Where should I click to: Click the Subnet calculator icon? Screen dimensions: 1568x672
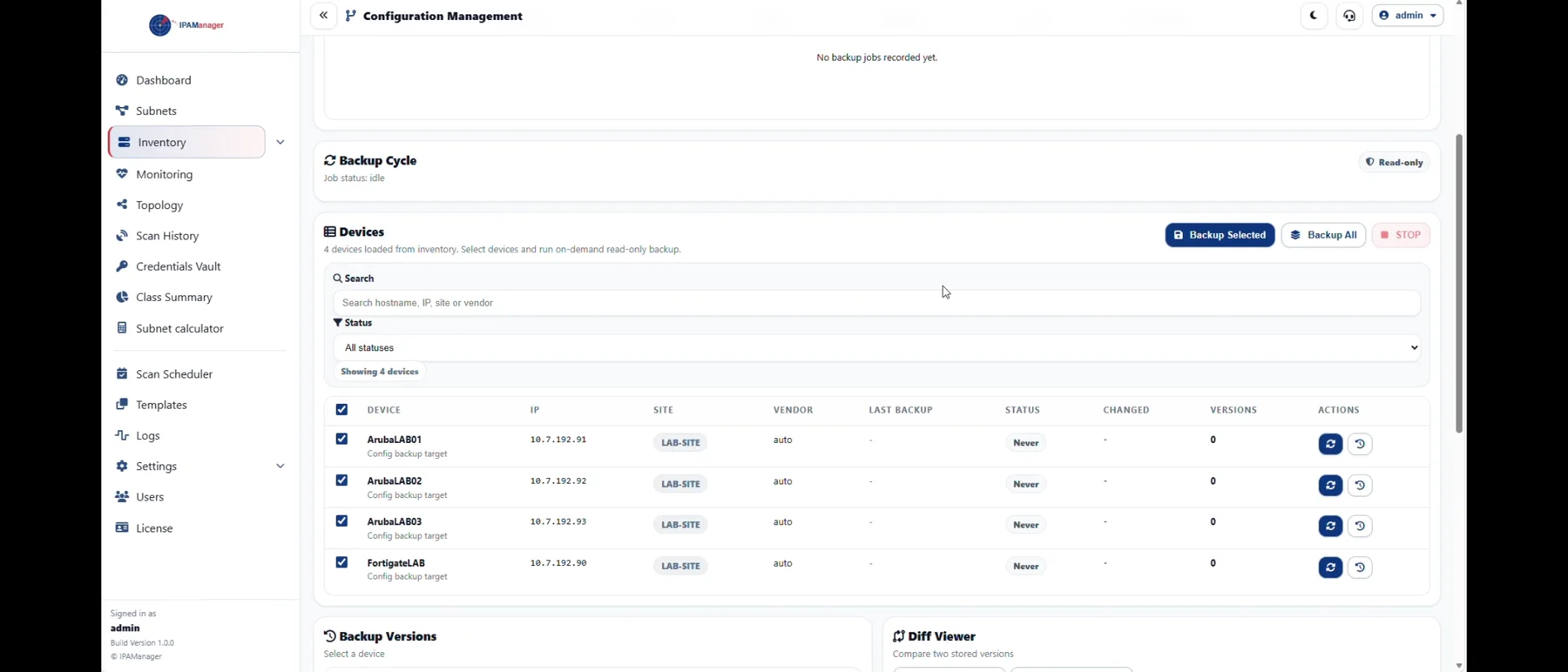pyautogui.click(x=122, y=328)
